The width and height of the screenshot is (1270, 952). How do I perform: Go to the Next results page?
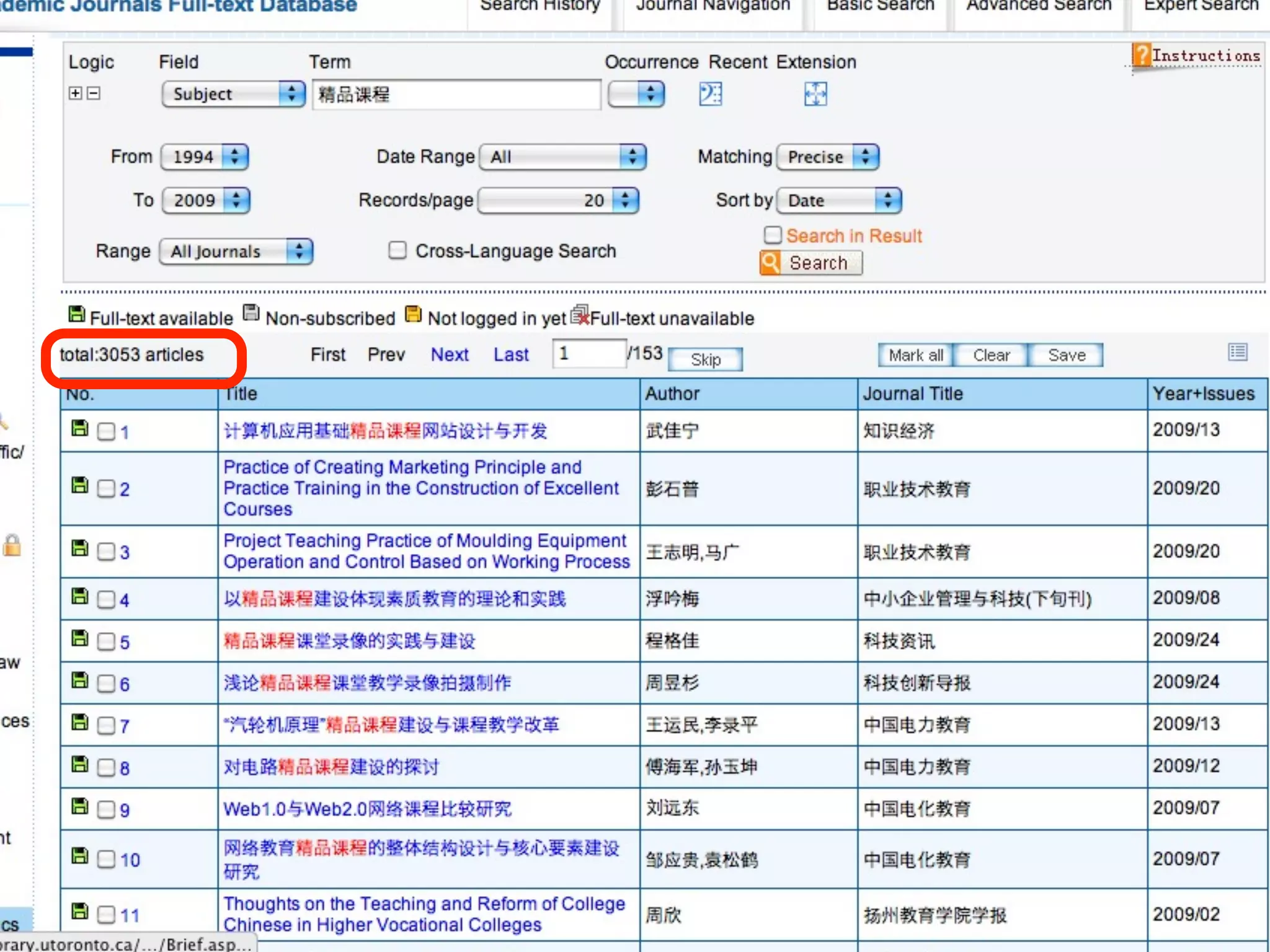point(450,355)
